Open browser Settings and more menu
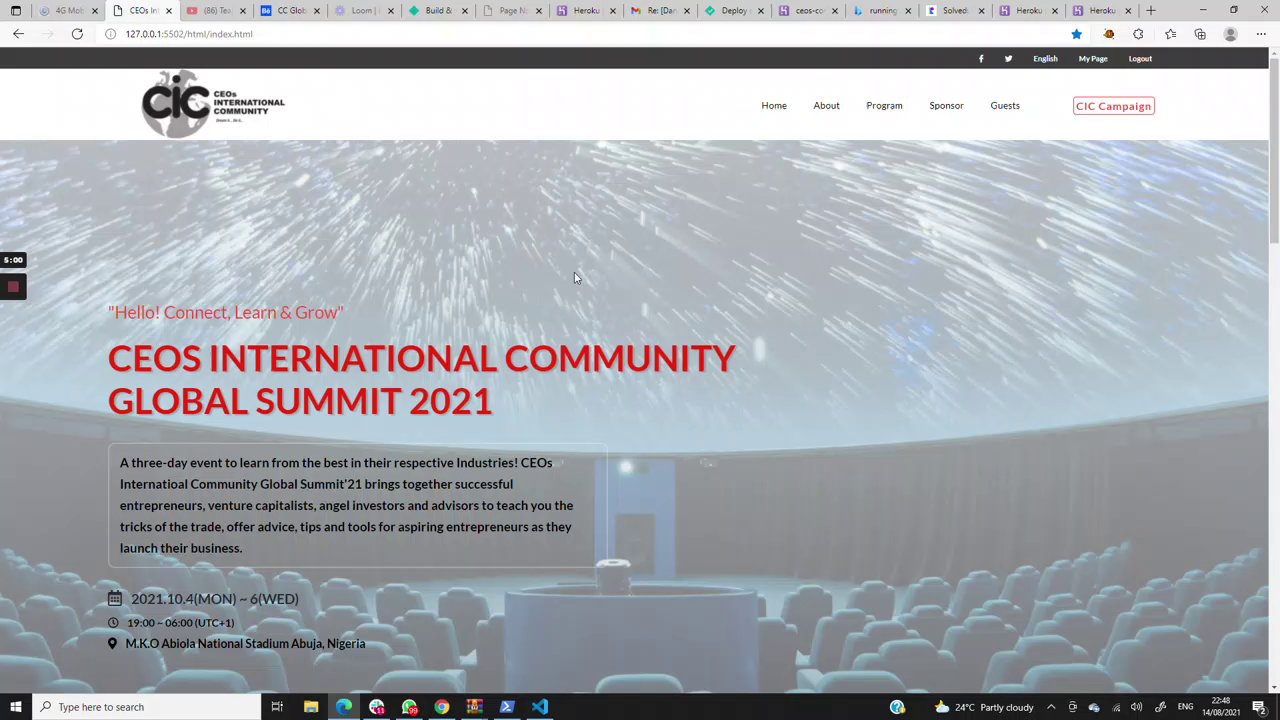This screenshot has width=1280, height=720. 1260,34
